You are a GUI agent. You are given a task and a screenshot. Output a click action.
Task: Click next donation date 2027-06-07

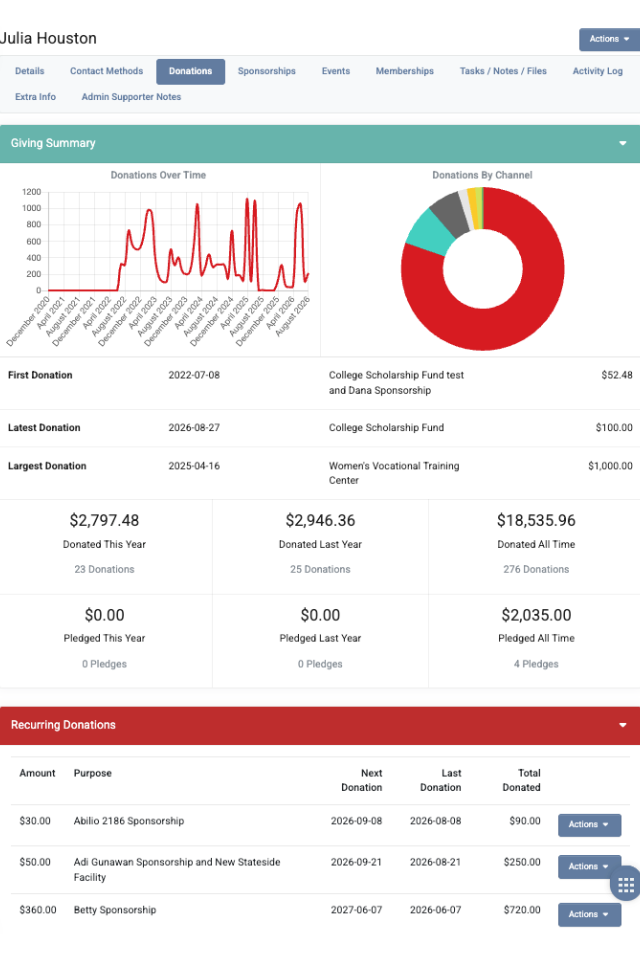[356, 910]
